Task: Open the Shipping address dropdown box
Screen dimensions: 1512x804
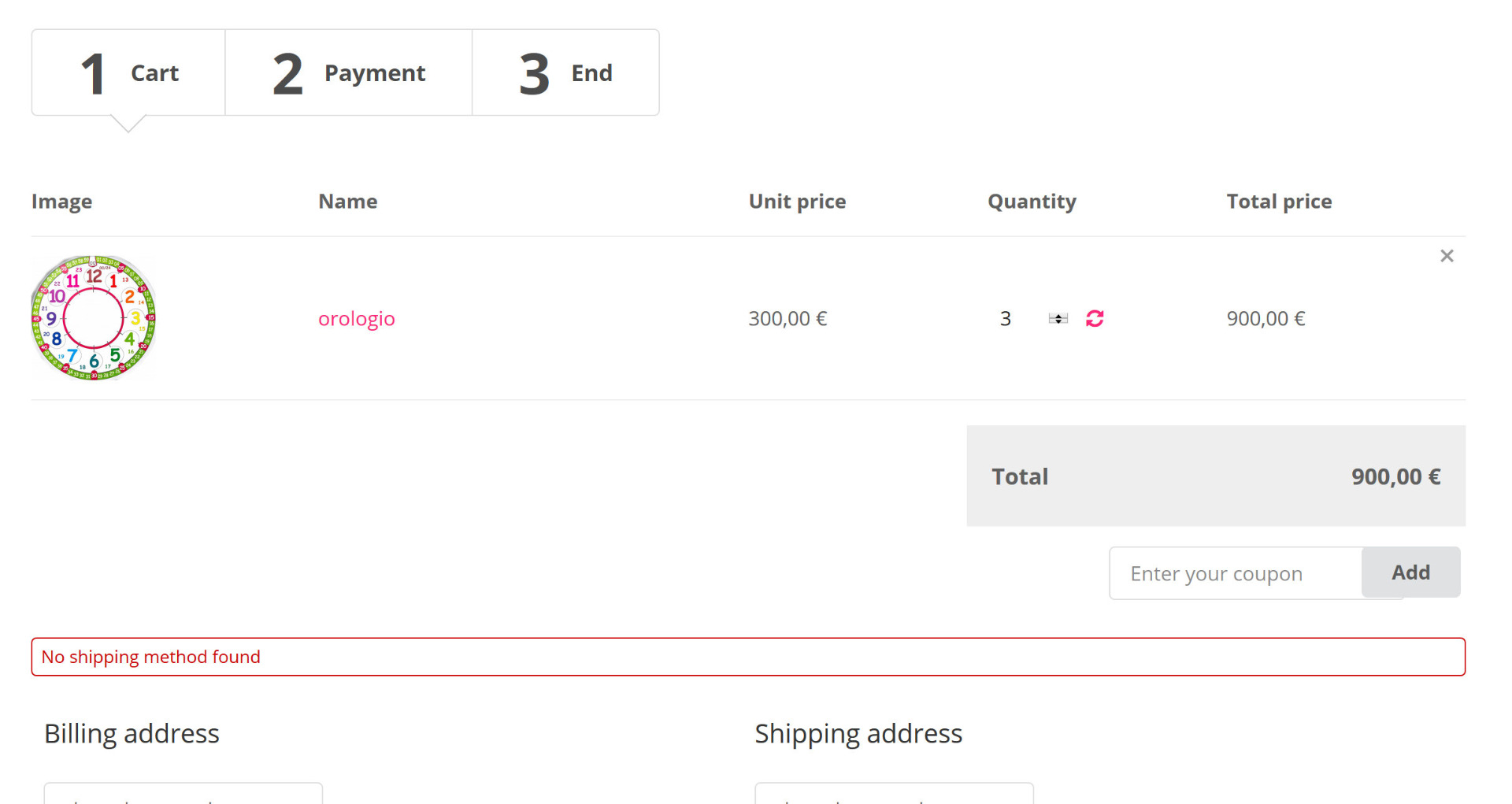Action: (x=894, y=794)
